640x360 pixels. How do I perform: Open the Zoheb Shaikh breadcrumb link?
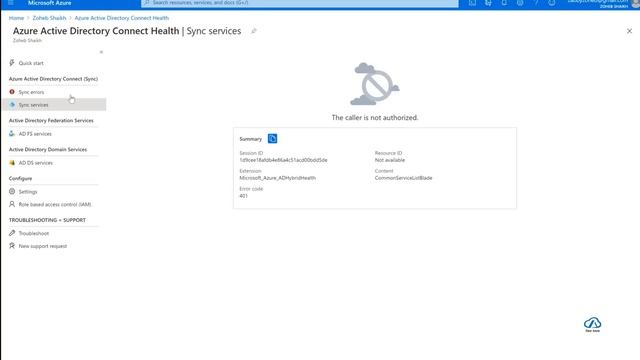pyautogui.click(x=49, y=18)
